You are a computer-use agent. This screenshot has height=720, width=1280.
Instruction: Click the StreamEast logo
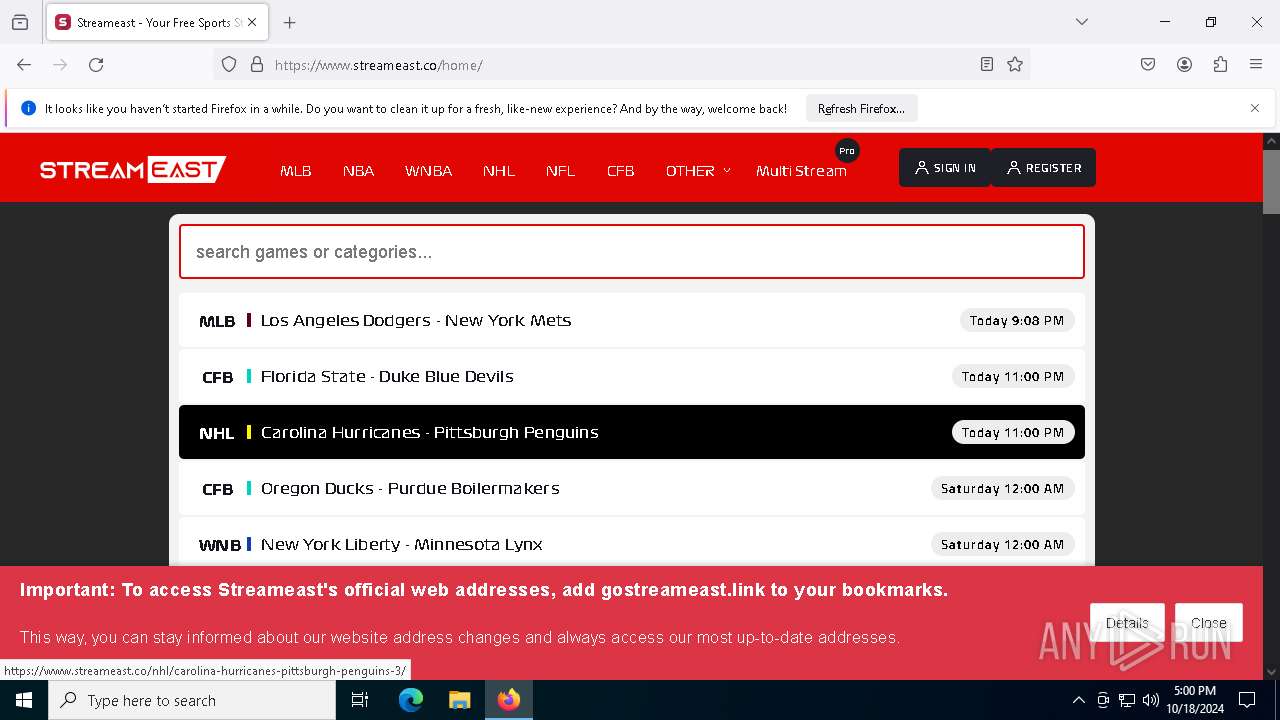point(133,170)
